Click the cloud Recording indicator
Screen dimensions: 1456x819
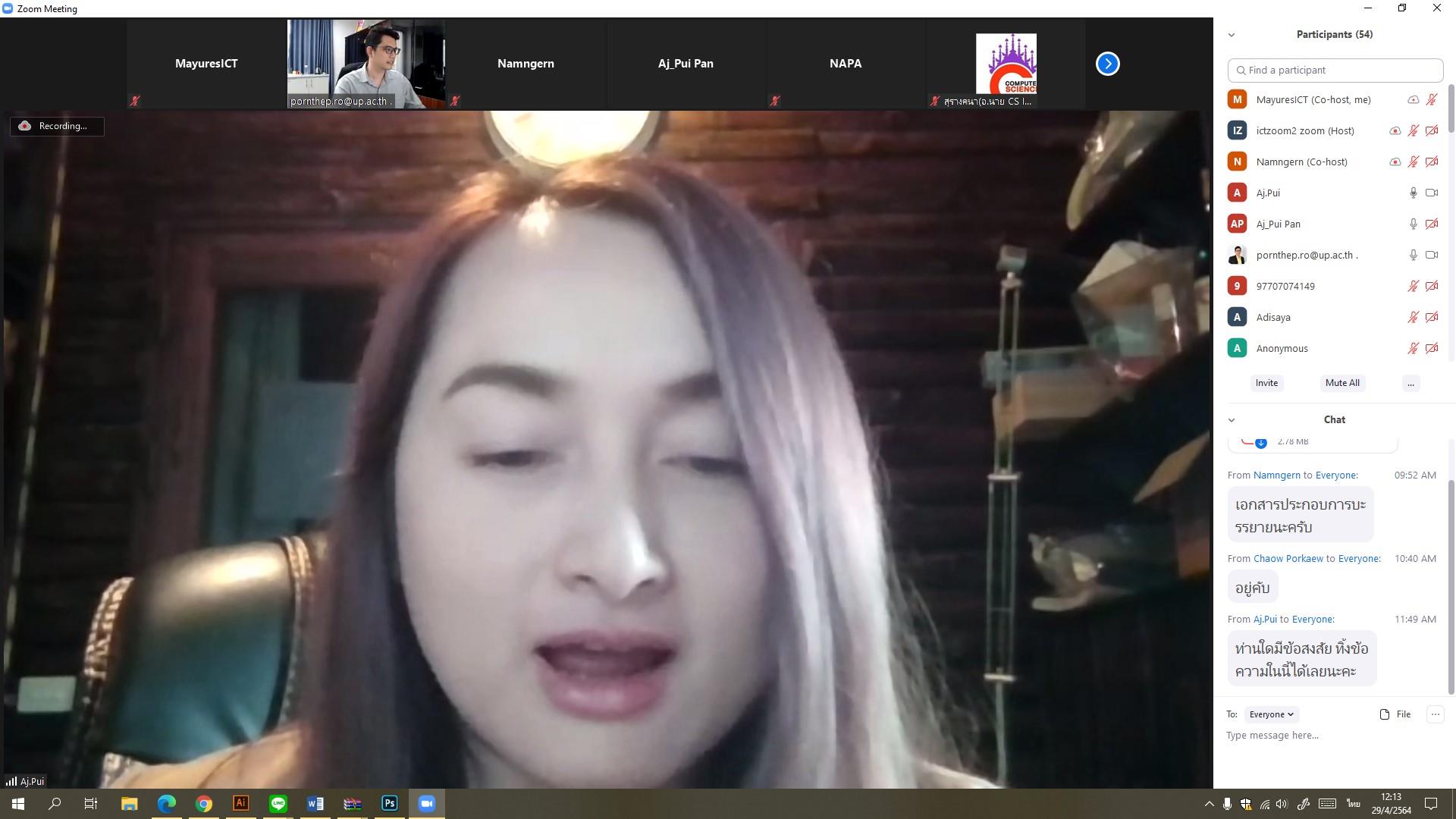point(57,126)
